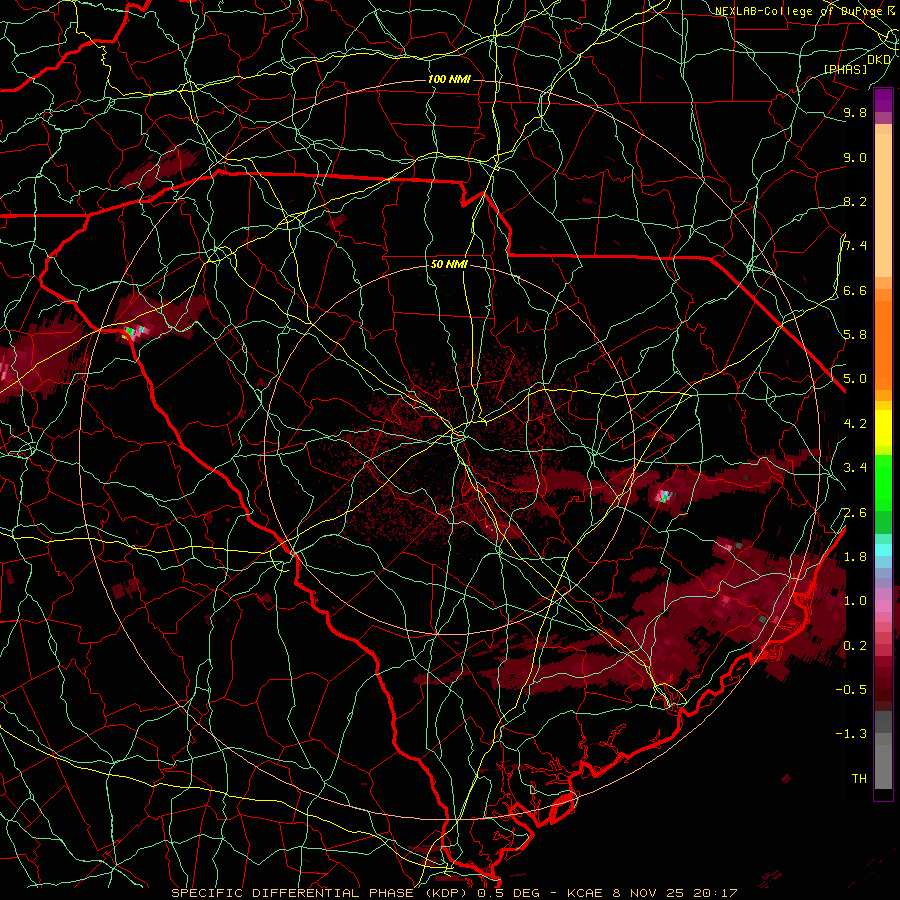Click the 20:17 timestamp in the caption

click(715, 893)
